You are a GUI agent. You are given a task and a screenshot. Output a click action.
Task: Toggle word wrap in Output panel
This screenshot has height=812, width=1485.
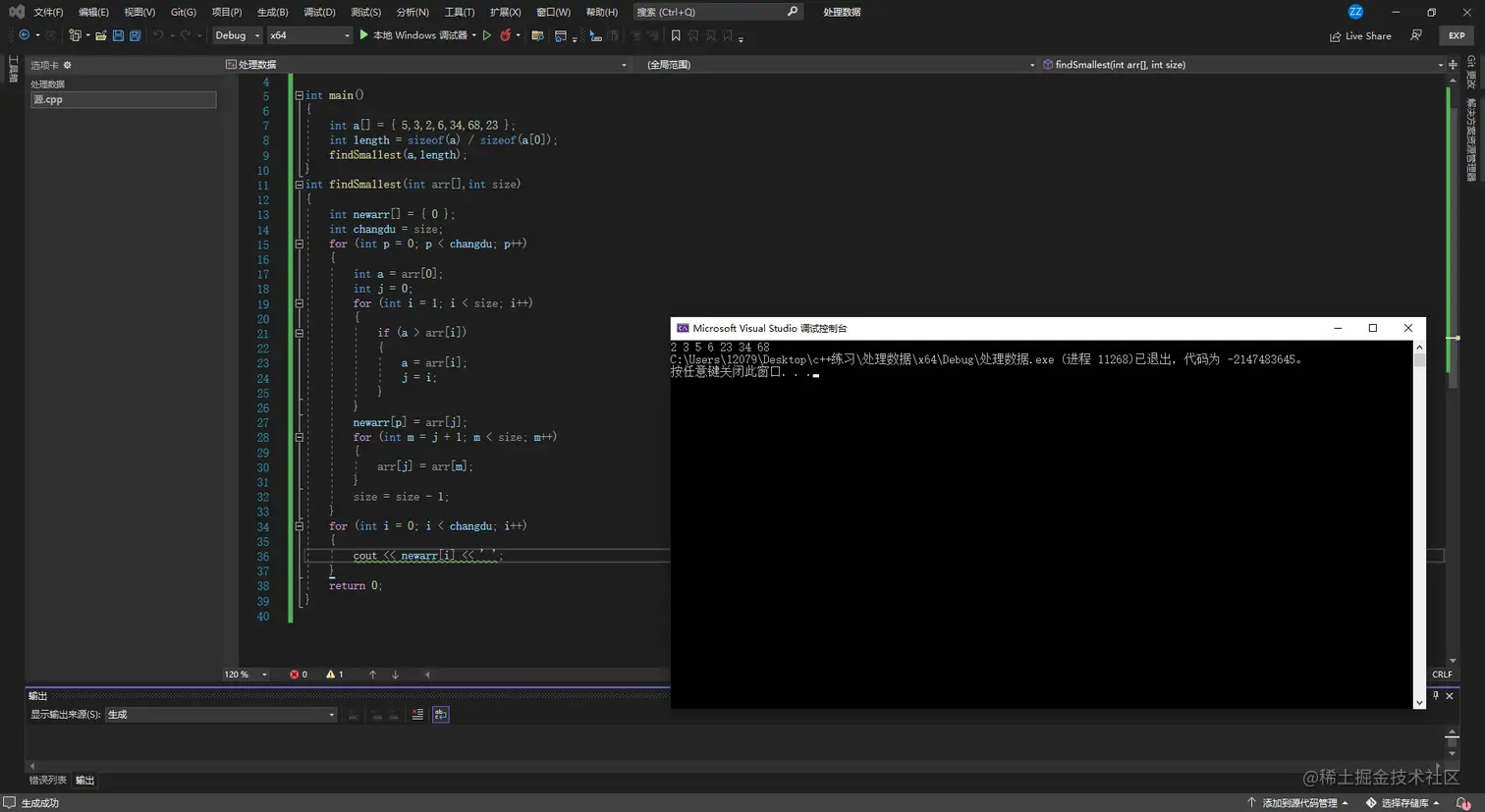(x=441, y=715)
